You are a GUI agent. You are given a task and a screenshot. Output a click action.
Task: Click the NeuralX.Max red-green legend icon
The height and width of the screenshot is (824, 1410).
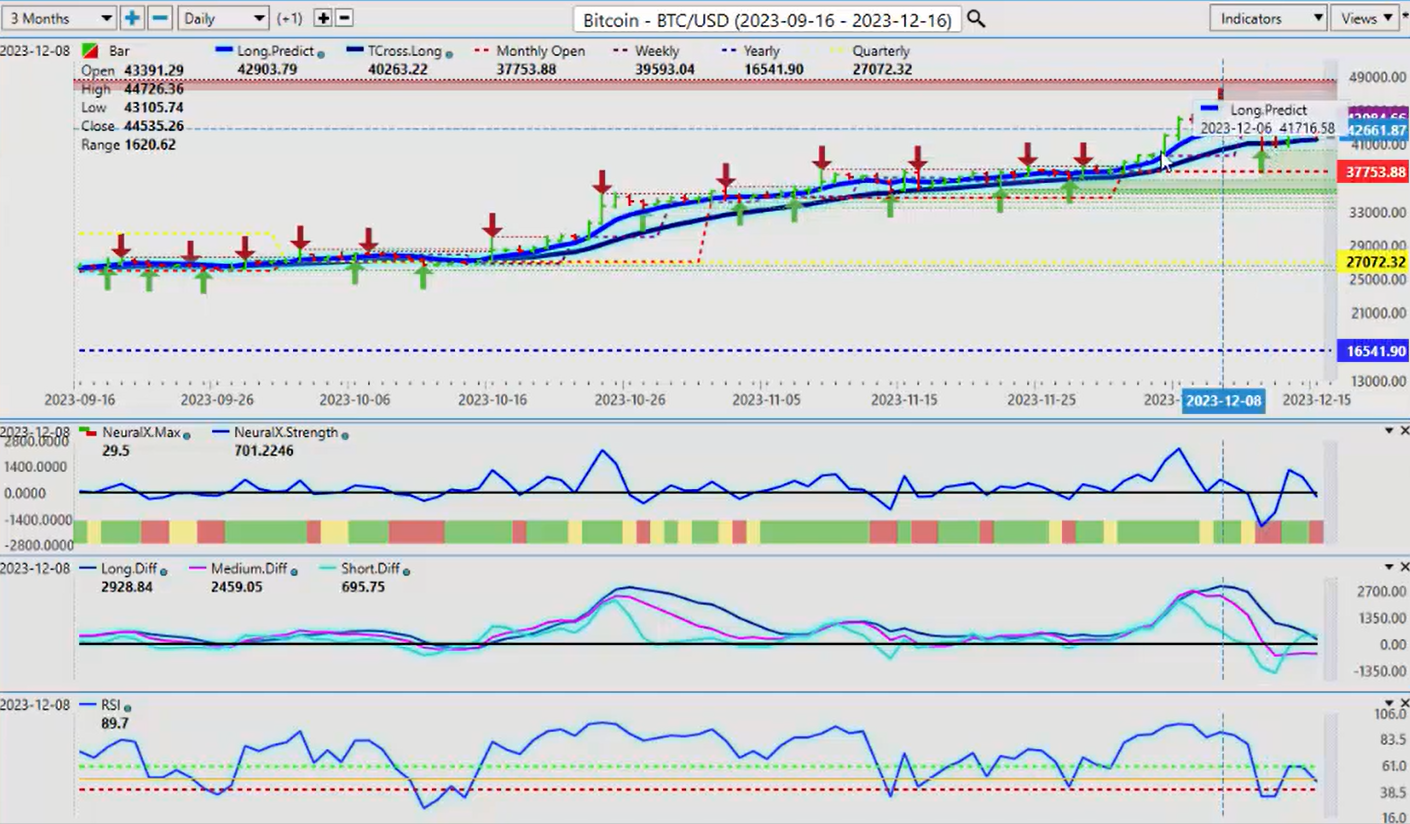tap(89, 432)
